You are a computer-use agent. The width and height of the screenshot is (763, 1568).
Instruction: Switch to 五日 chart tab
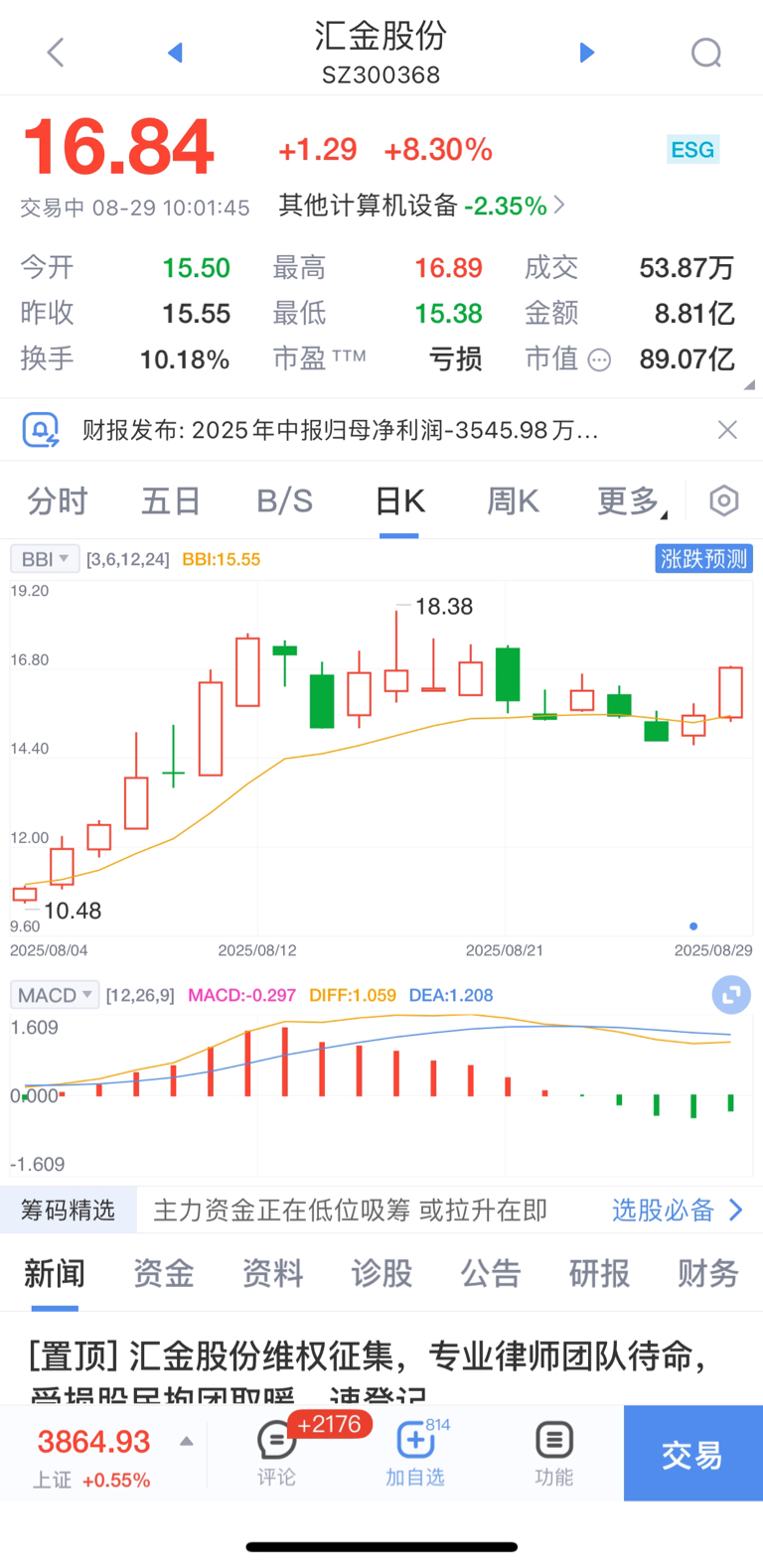pyautogui.click(x=171, y=501)
